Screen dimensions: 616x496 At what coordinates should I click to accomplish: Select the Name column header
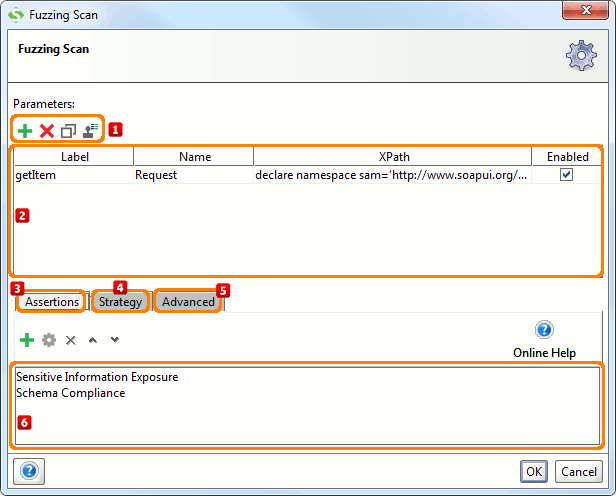click(x=194, y=157)
